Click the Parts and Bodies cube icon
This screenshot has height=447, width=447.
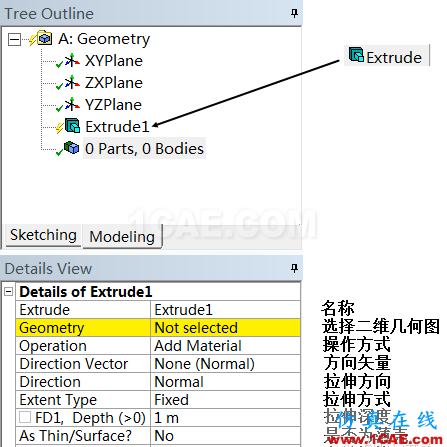(x=71, y=148)
